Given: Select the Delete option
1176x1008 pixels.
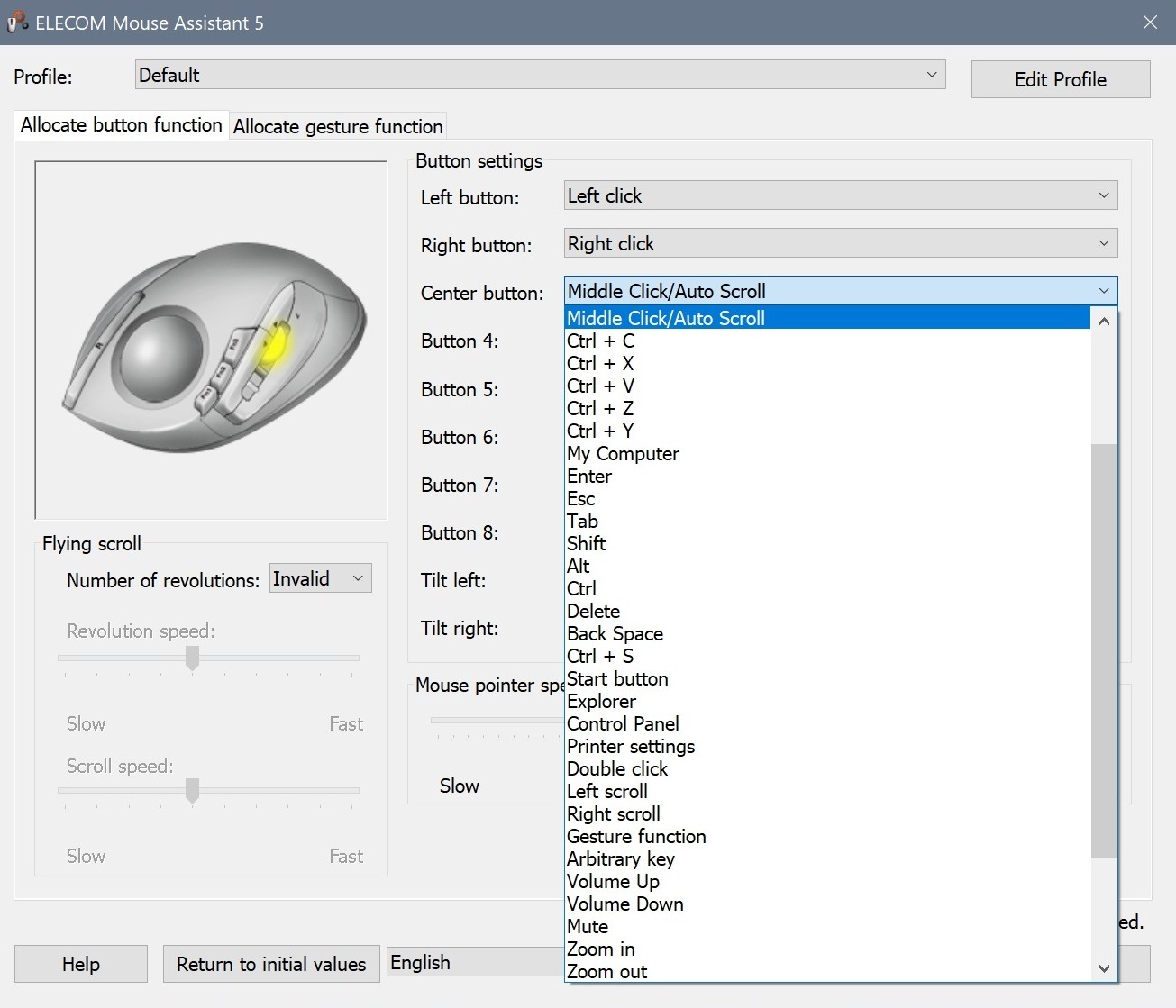Looking at the screenshot, I should [x=827, y=611].
